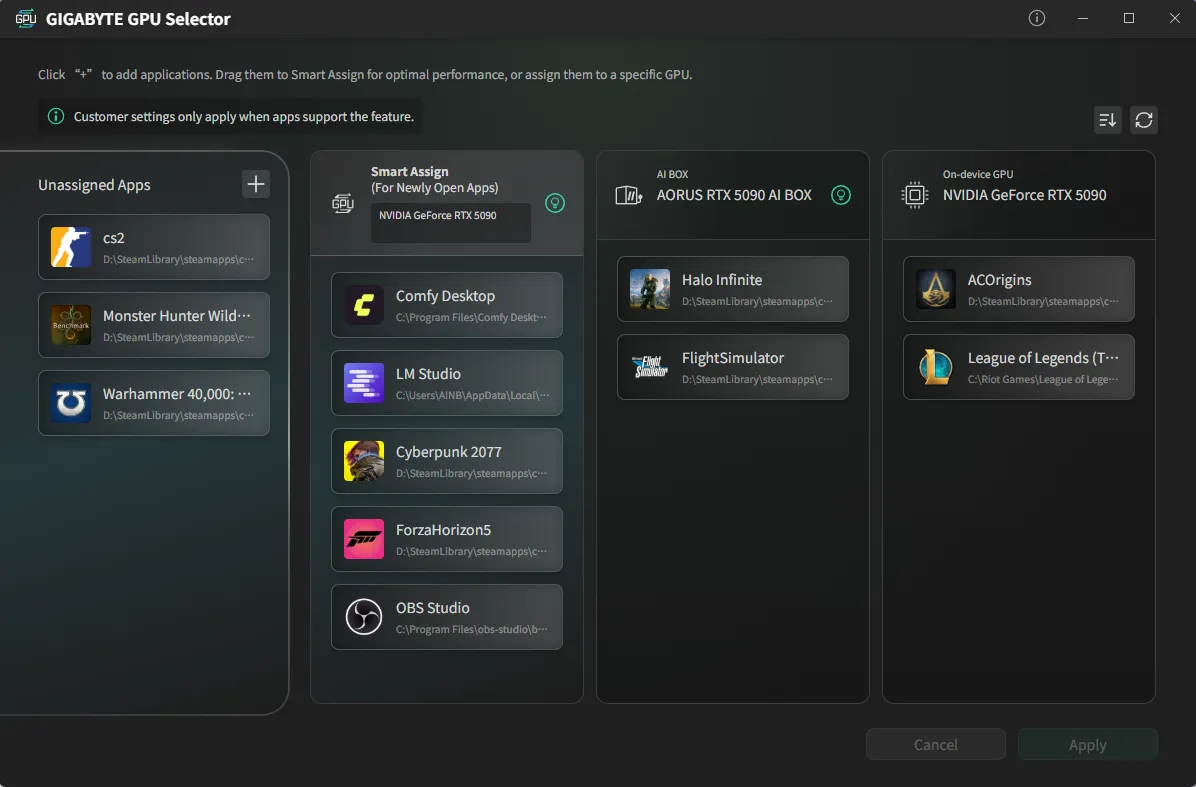Minimize the GPU Selector window

tap(1082, 18)
